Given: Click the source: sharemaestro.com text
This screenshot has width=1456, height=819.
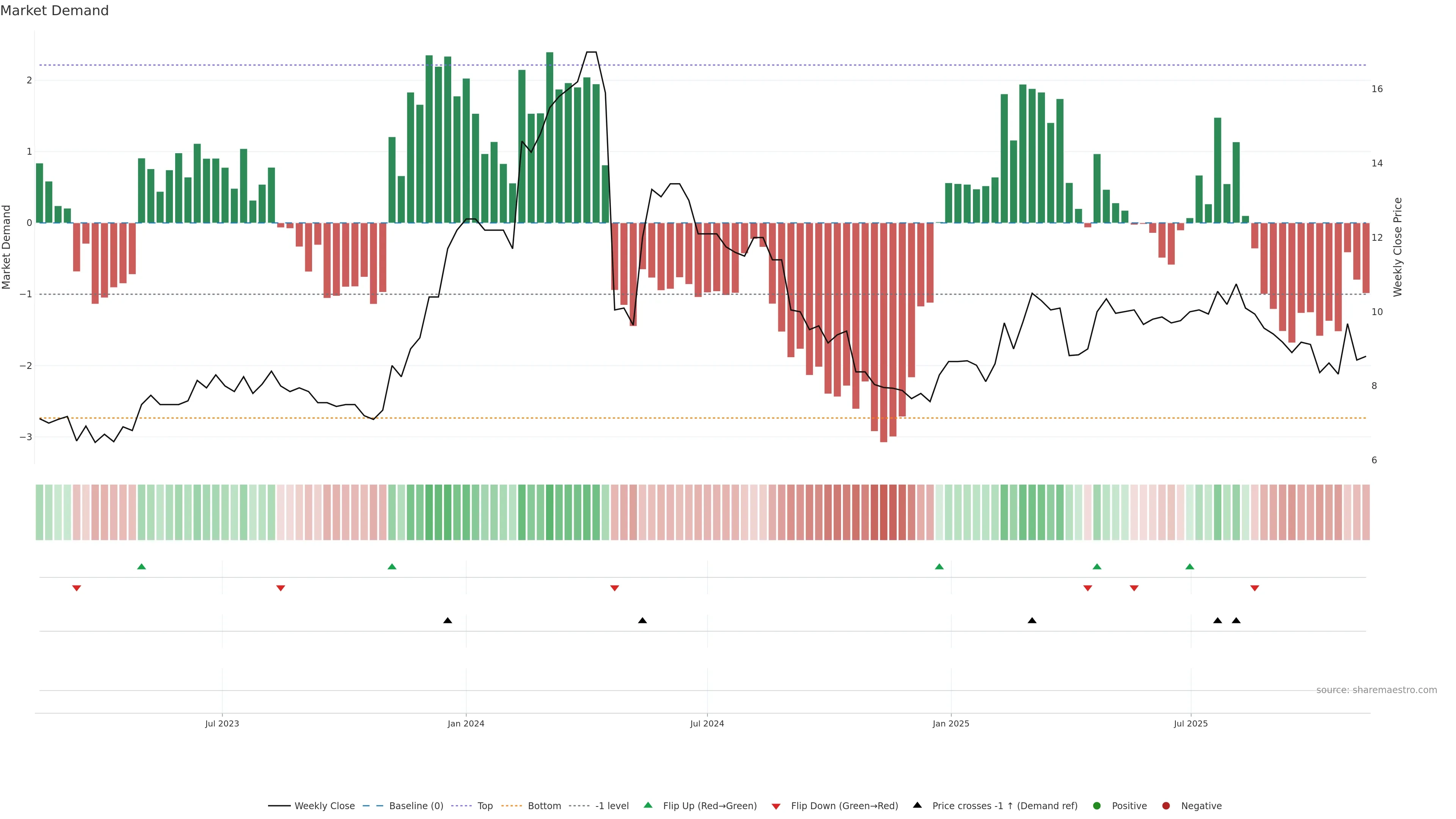Looking at the screenshot, I should [x=1376, y=690].
